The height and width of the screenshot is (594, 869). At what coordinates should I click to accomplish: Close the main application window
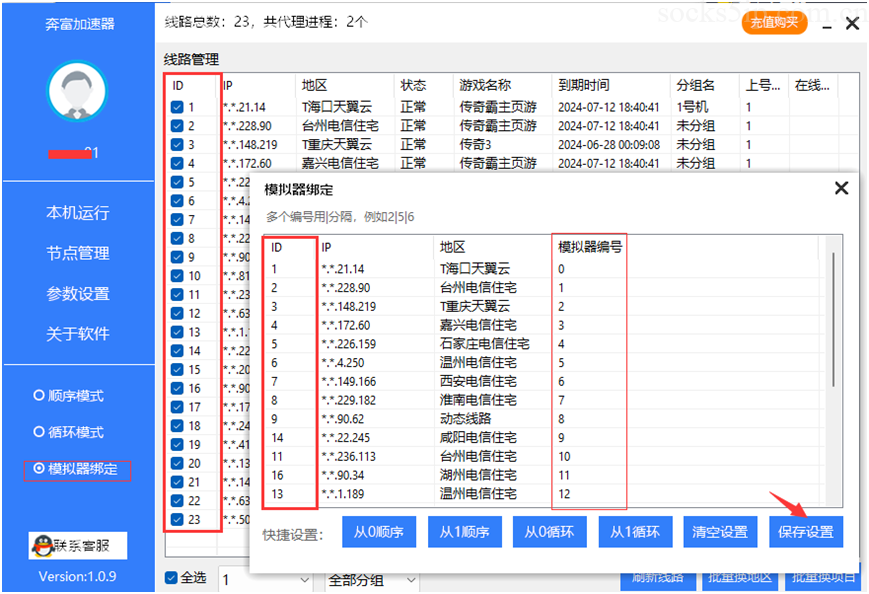[852, 22]
